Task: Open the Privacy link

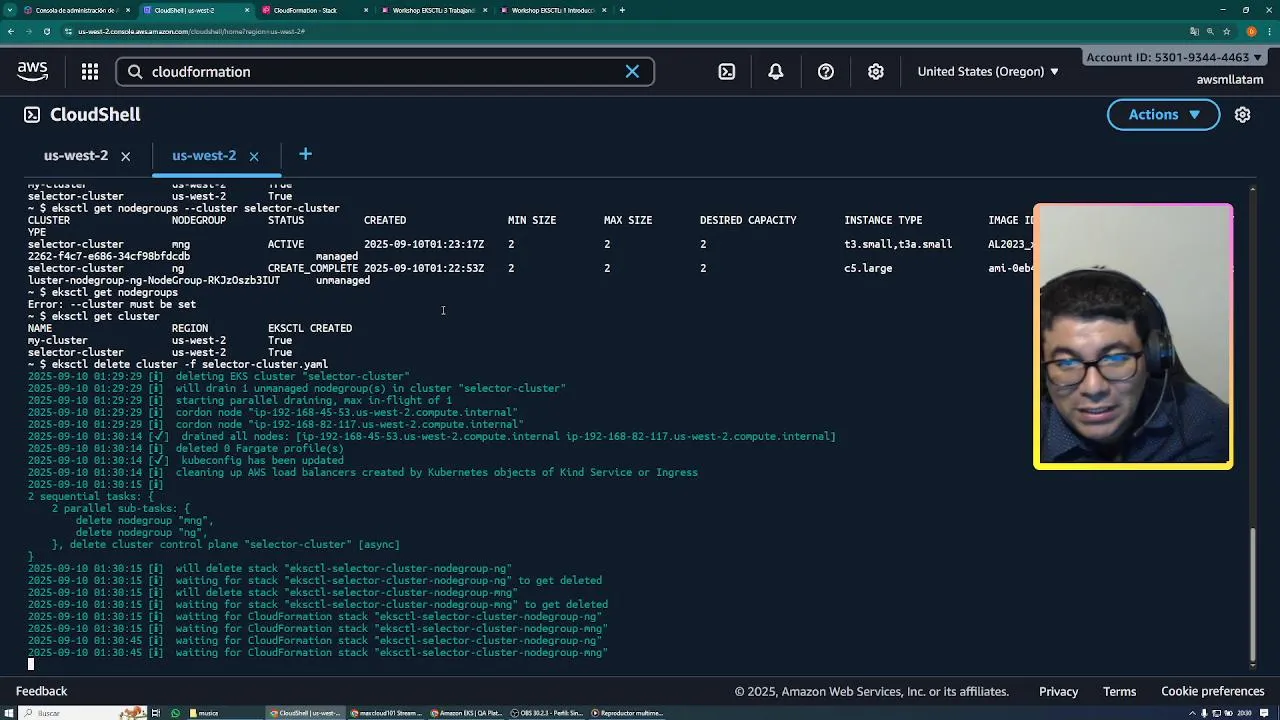Action: pos(1058,691)
